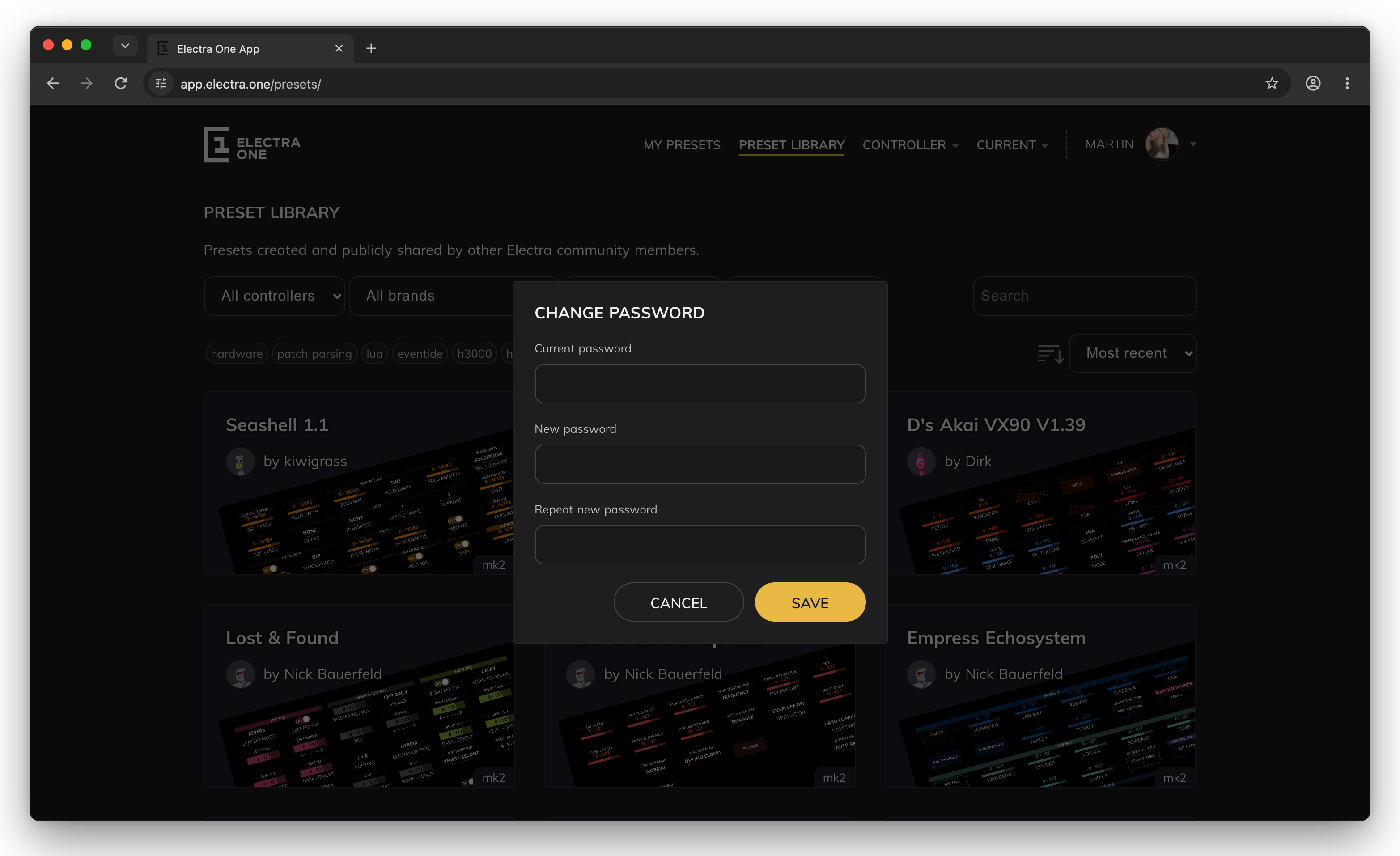
Task: Focus the New password field
Action: point(700,465)
